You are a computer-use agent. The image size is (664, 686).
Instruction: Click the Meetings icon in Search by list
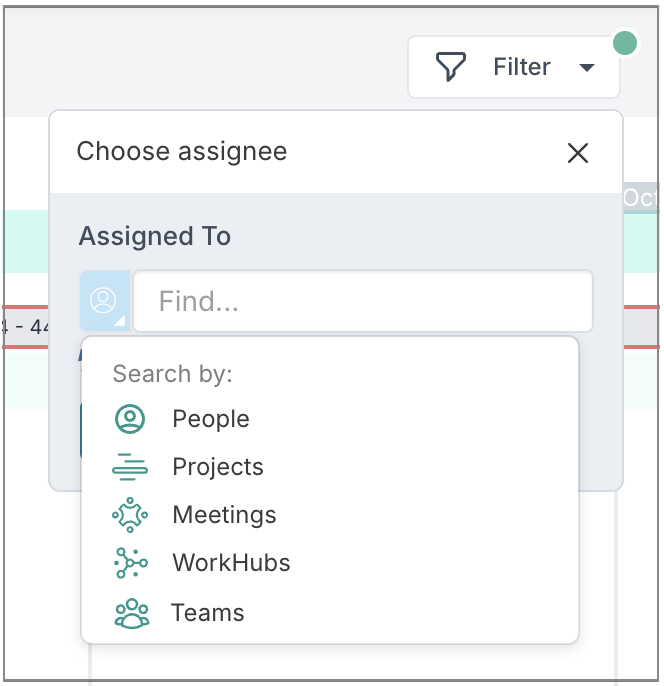tap(130, 514)
